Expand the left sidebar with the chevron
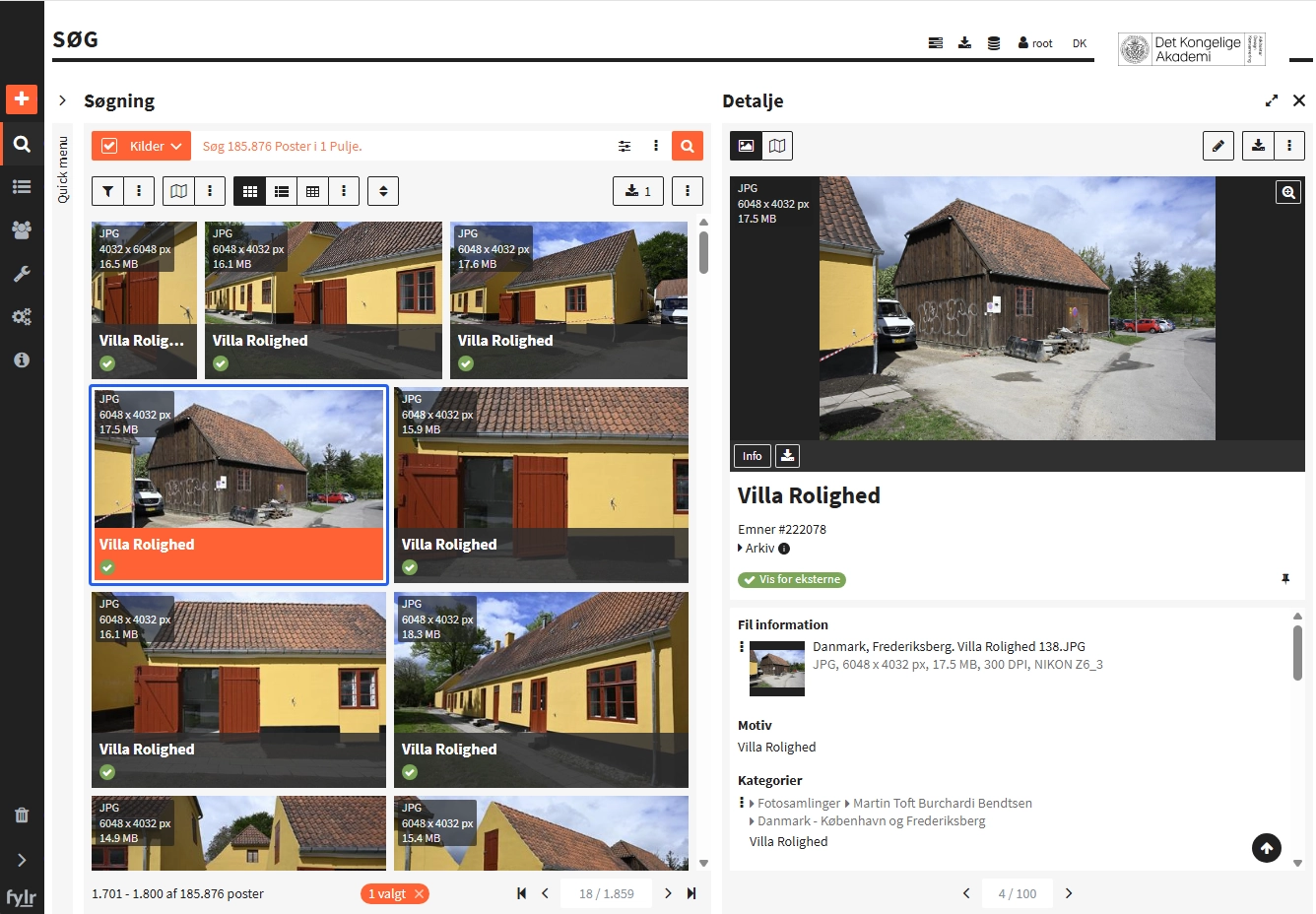 (x=22, y=860)
